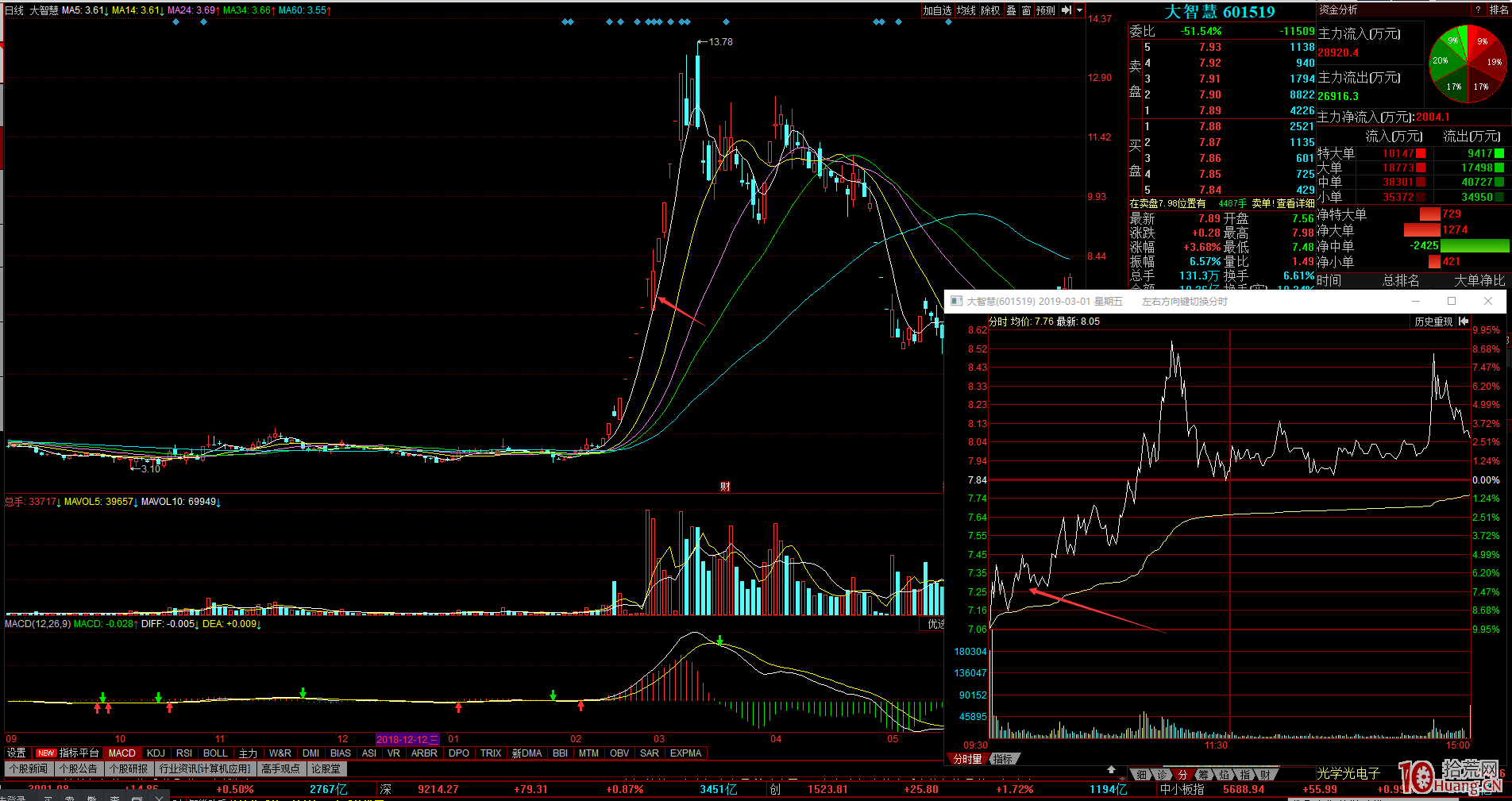Select the MACD indicator tab
The image size is (1512, 801).
tap(122, 753)
